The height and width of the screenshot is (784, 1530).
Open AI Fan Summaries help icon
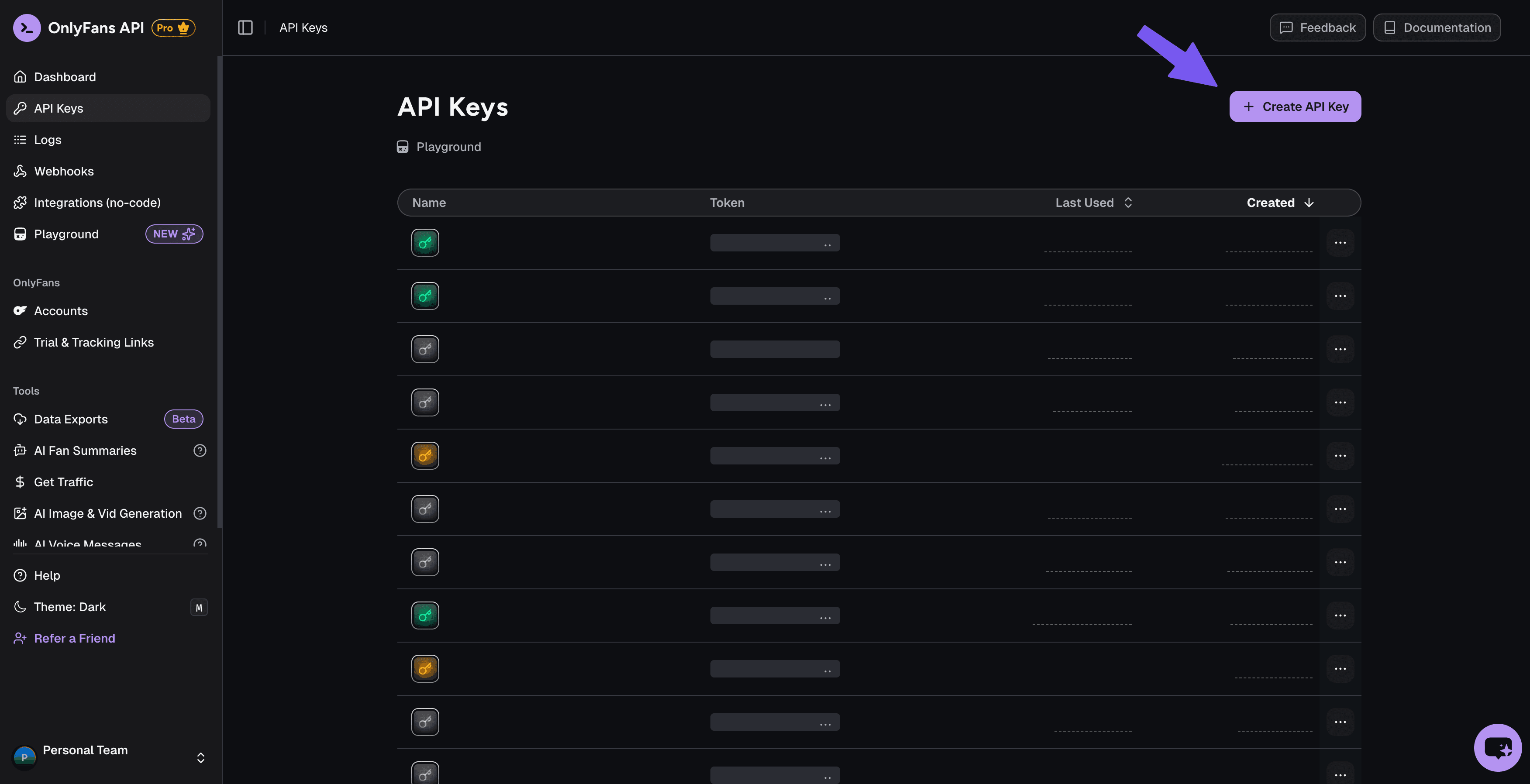point(200,450)
